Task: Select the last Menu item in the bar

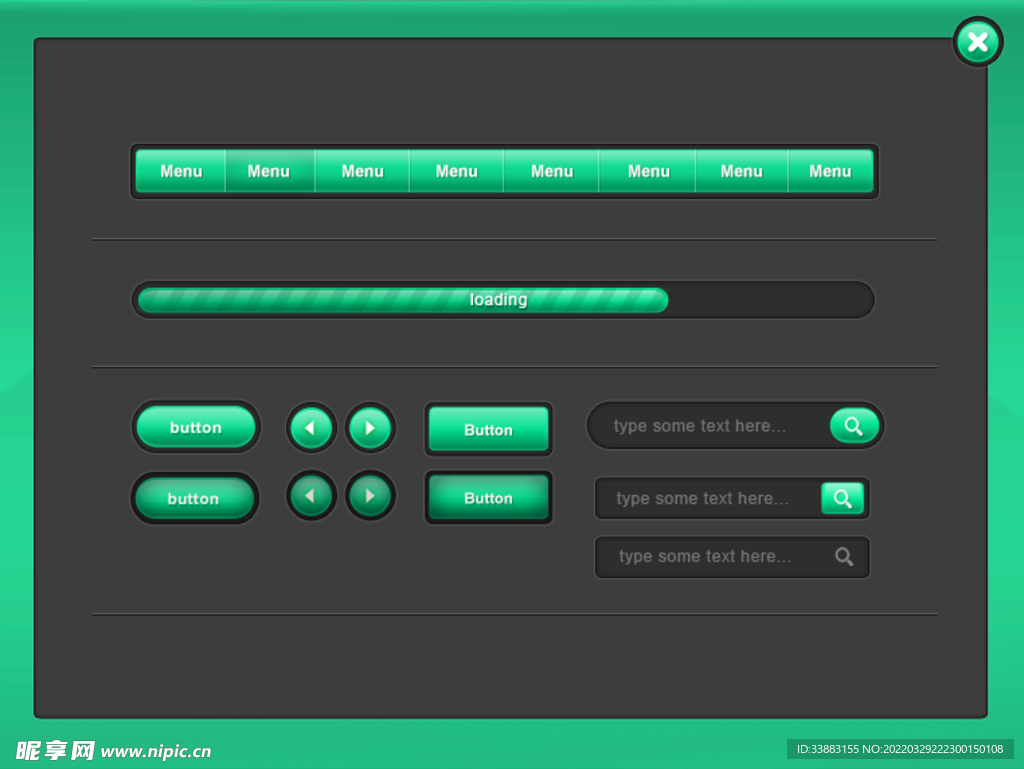Action: pyautogui.click(x=831, y=171)
